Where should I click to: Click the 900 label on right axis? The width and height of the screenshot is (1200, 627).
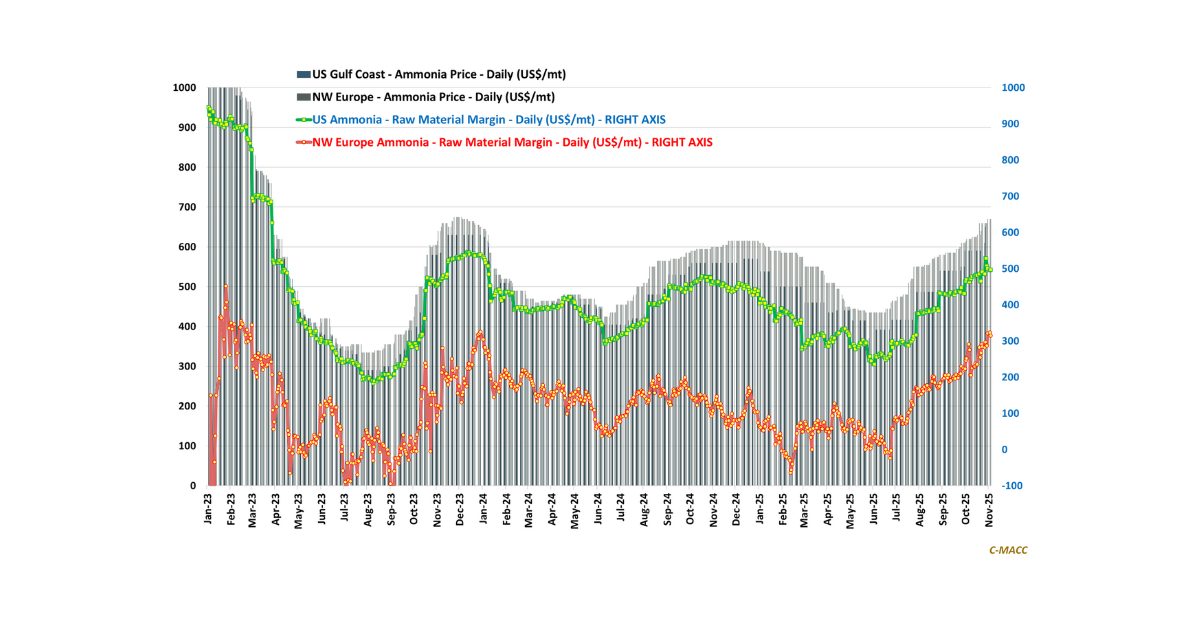point(1011,124)
